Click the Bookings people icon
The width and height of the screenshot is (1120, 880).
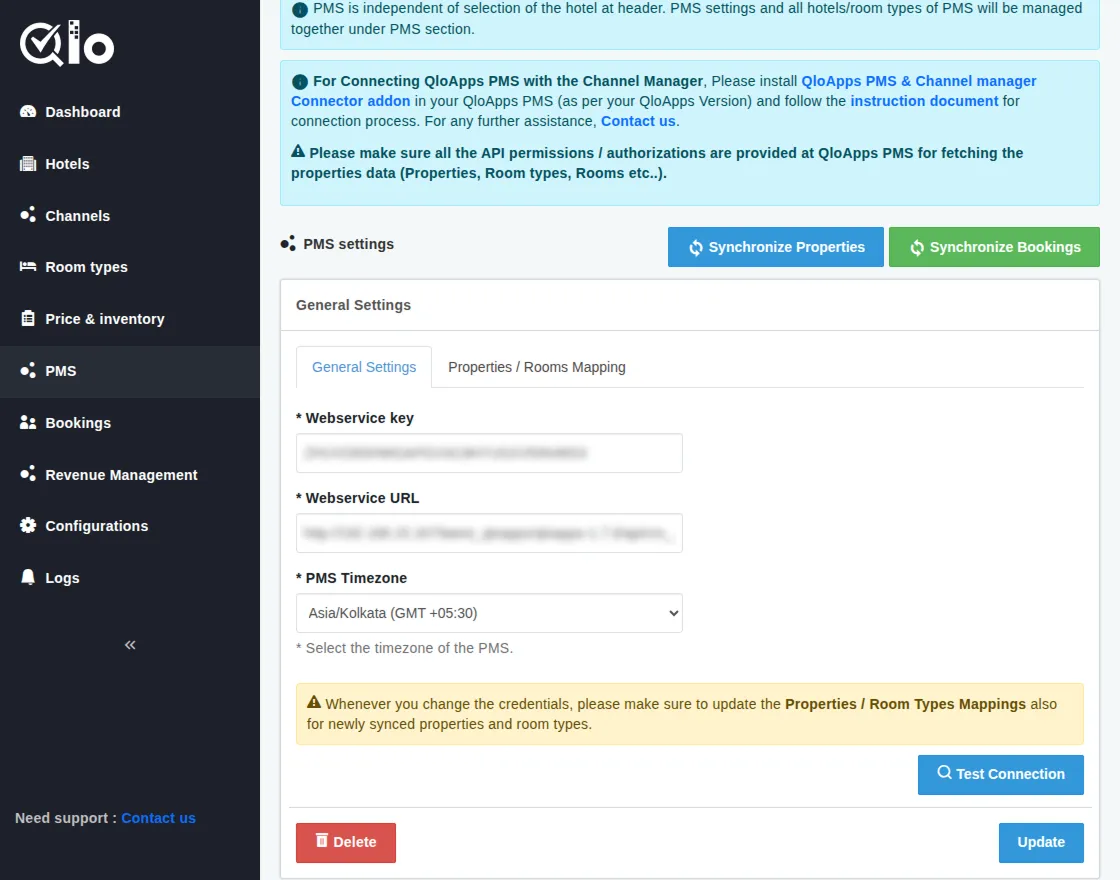coord(28,422)
